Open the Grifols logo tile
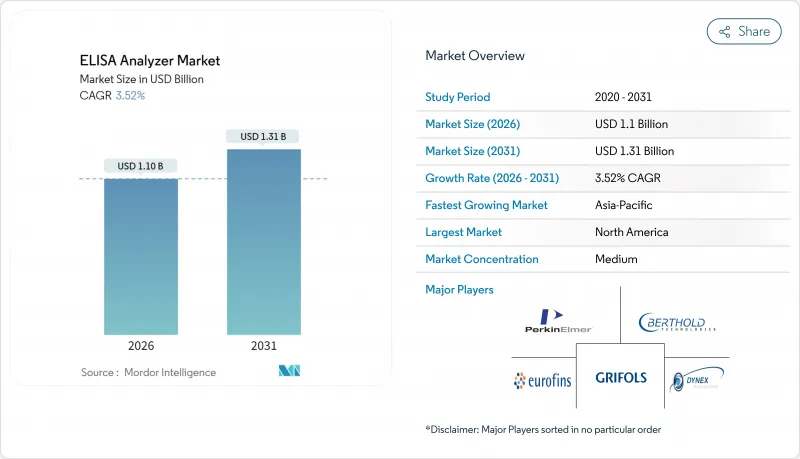The height and width of the screenshot is (459, 800). [620, 378]
